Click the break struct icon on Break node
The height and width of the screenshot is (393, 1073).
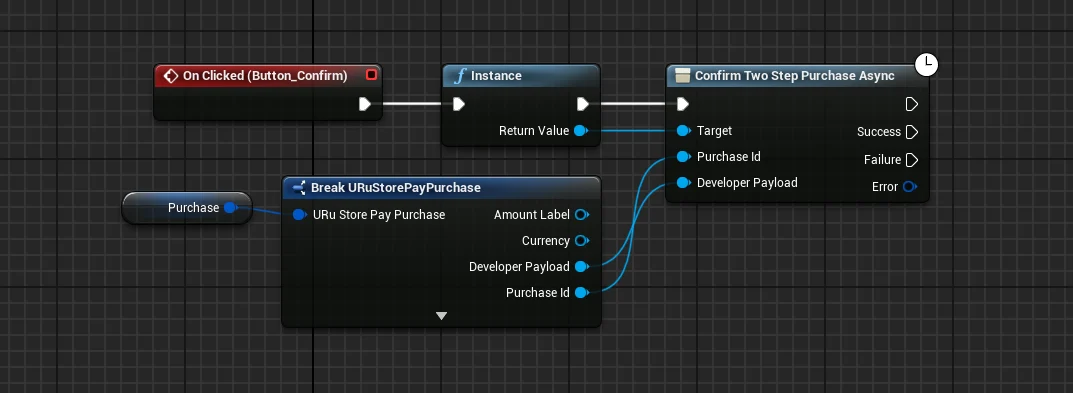298,188
